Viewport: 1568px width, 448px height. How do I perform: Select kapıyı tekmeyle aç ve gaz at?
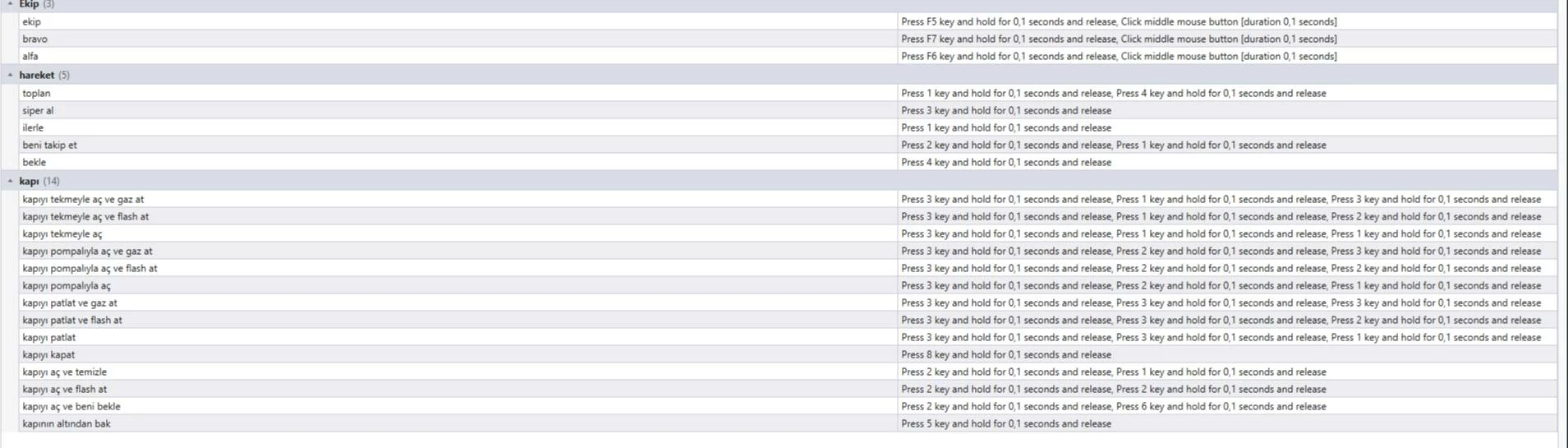click(83, 199)
